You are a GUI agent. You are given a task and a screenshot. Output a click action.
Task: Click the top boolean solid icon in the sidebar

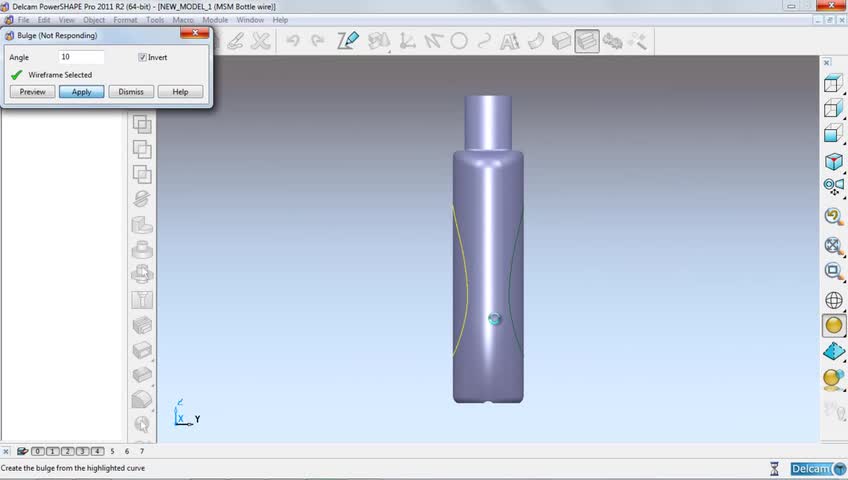tap(142, 124)
